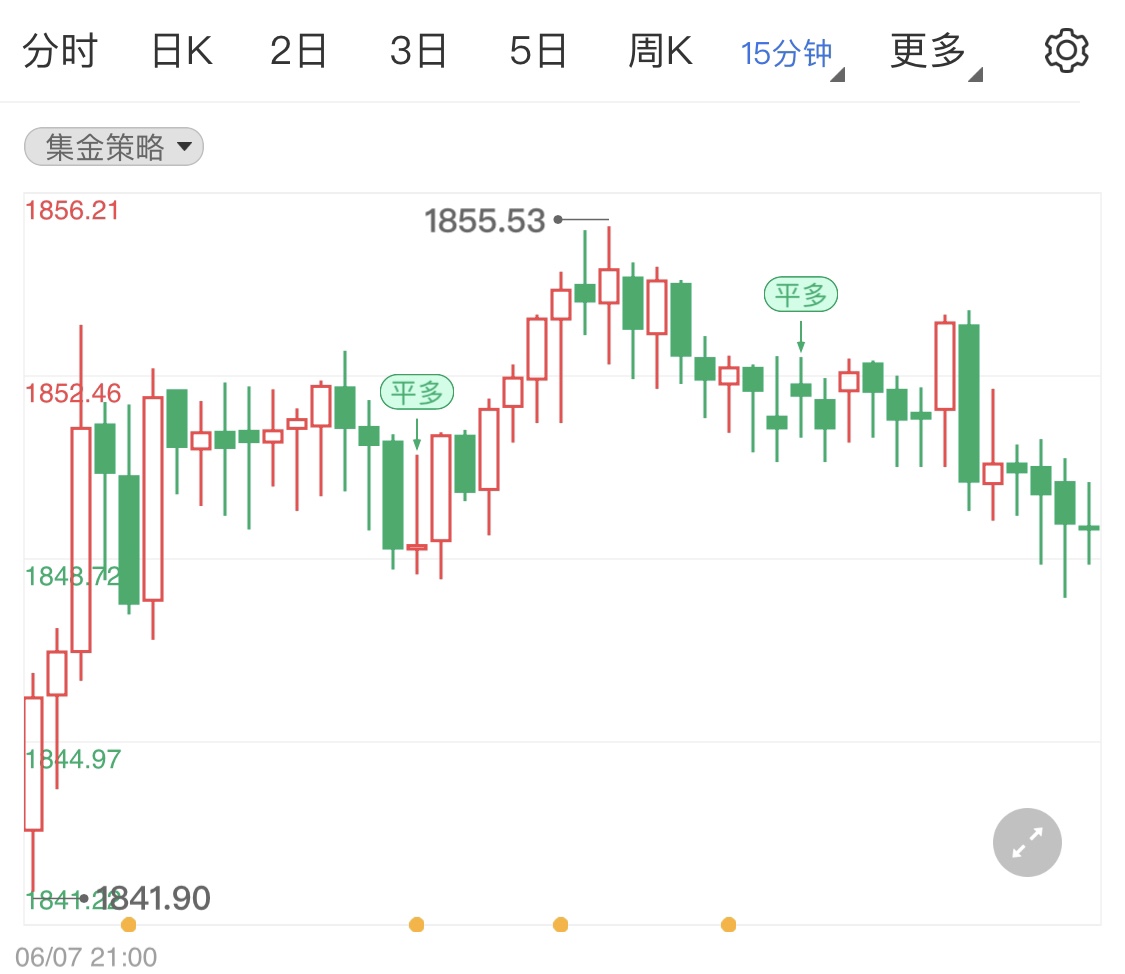Select the 2日 chart tab
This screenshot has width=1125, height=974.
(x=298, y=51)
